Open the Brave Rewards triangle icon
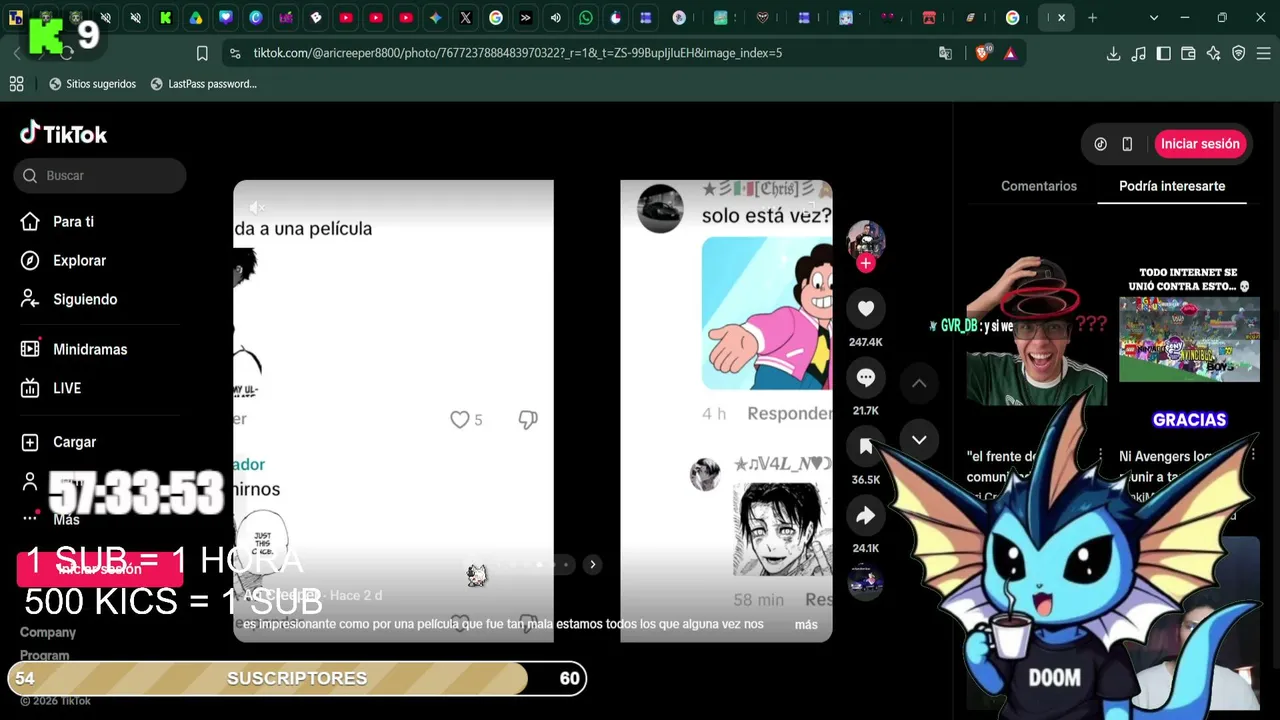 tap(1010, 53)
